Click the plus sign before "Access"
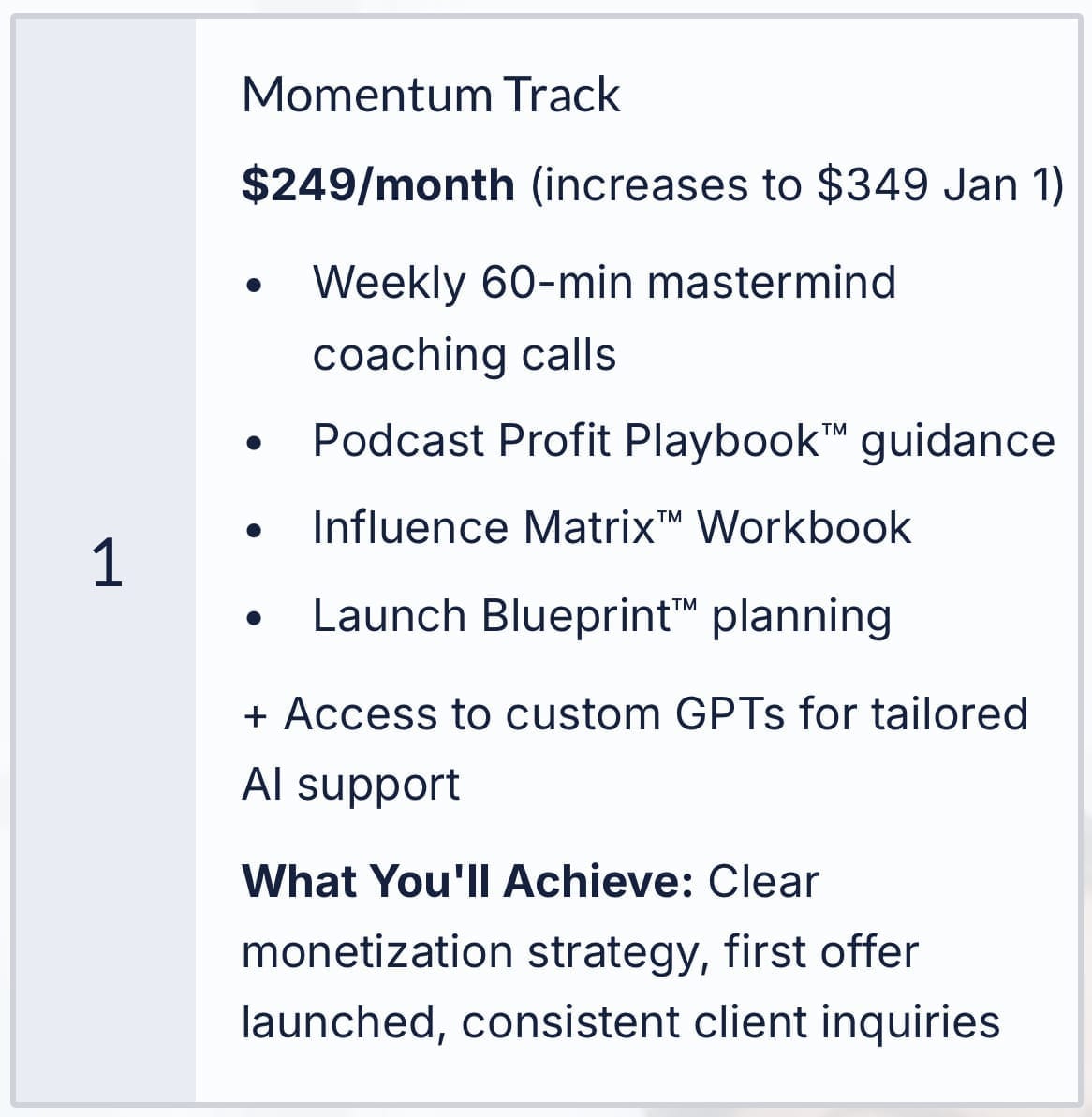The image size is (1092, 1117). (255, 717)
